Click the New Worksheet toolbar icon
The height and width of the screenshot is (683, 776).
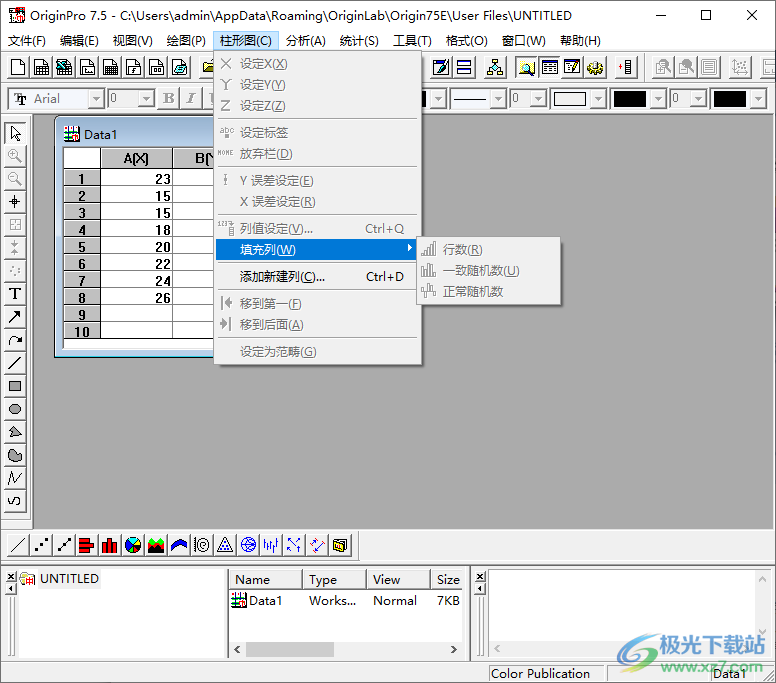pos(41,67)
